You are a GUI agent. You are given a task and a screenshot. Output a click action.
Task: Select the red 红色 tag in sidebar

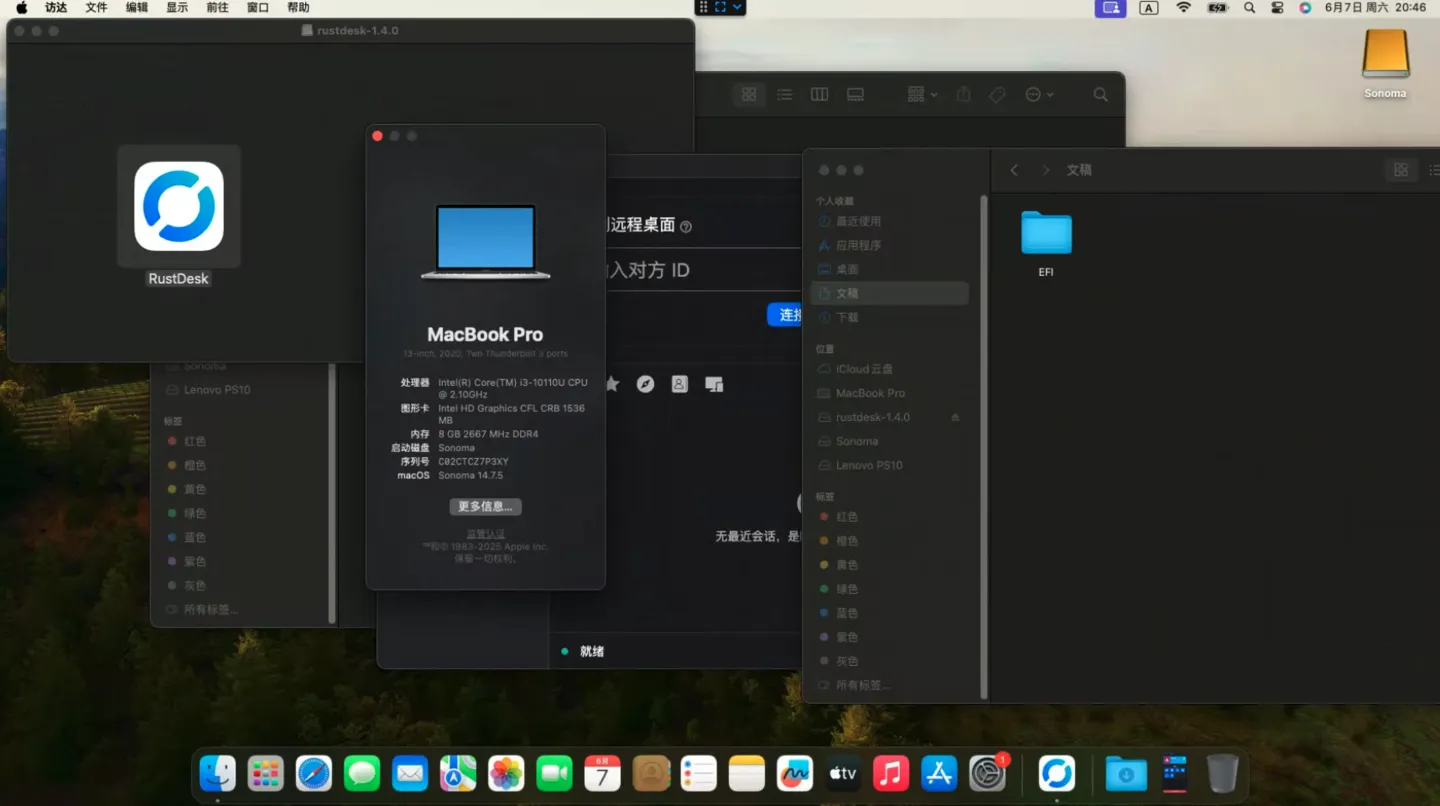click(846, 517)
